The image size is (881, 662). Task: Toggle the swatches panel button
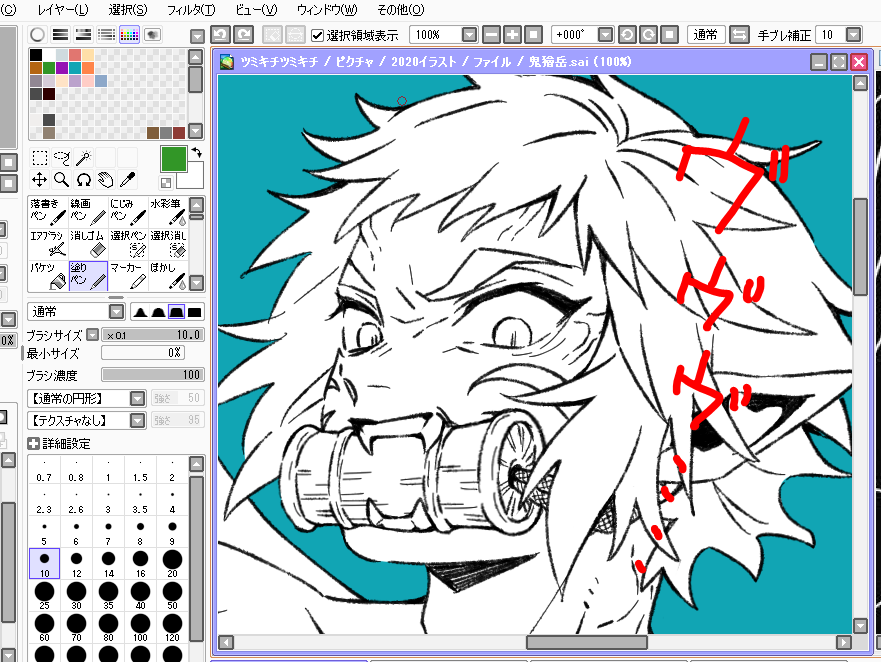pyautogui.click(x=129, y=35)
